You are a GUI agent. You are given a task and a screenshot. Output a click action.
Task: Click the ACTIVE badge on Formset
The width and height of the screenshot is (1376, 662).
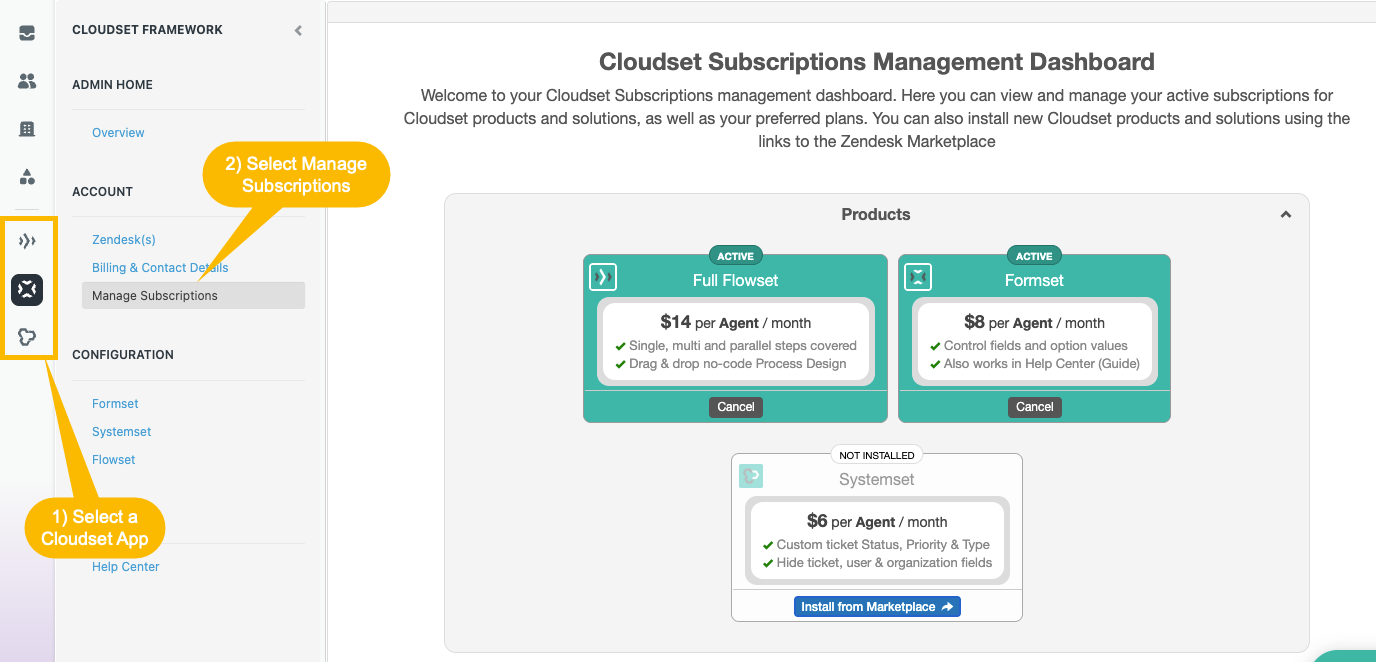click(1034, 256)
